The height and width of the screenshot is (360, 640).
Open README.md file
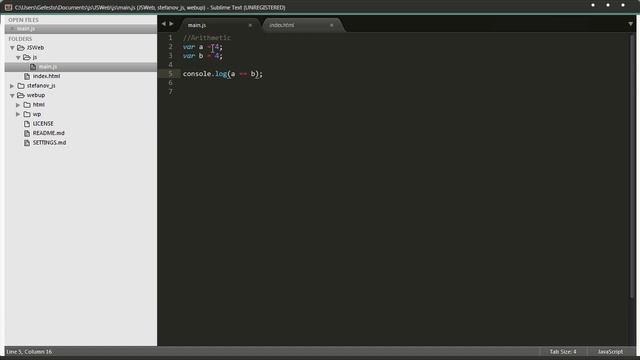[49, 133]
